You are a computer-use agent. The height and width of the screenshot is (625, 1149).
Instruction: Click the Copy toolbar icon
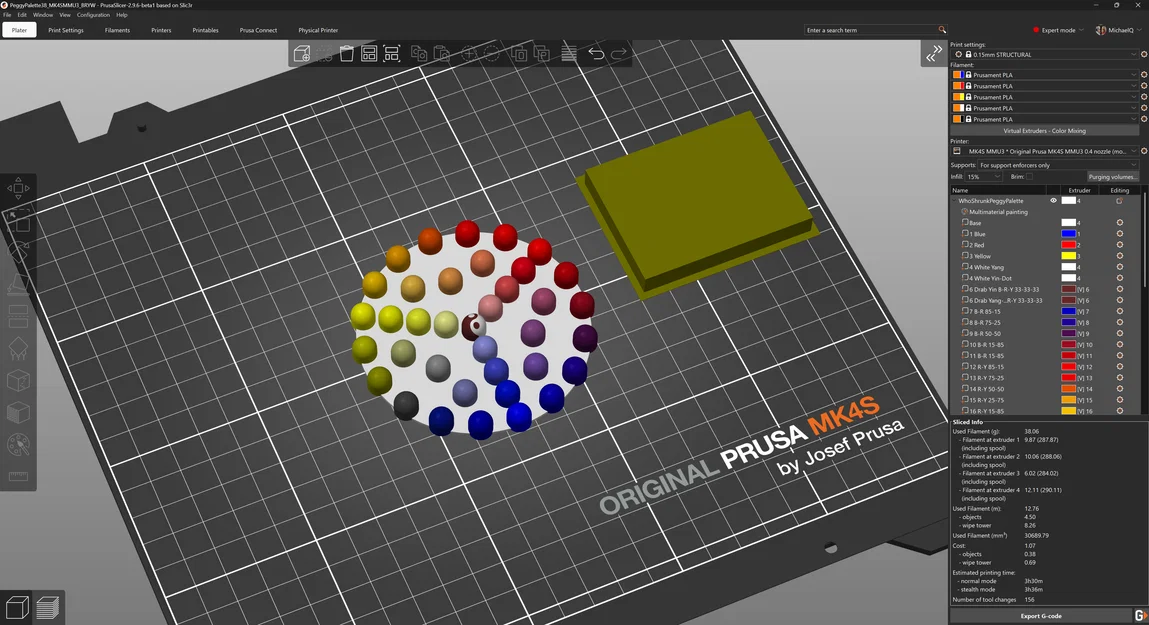[x=418, y=53]
